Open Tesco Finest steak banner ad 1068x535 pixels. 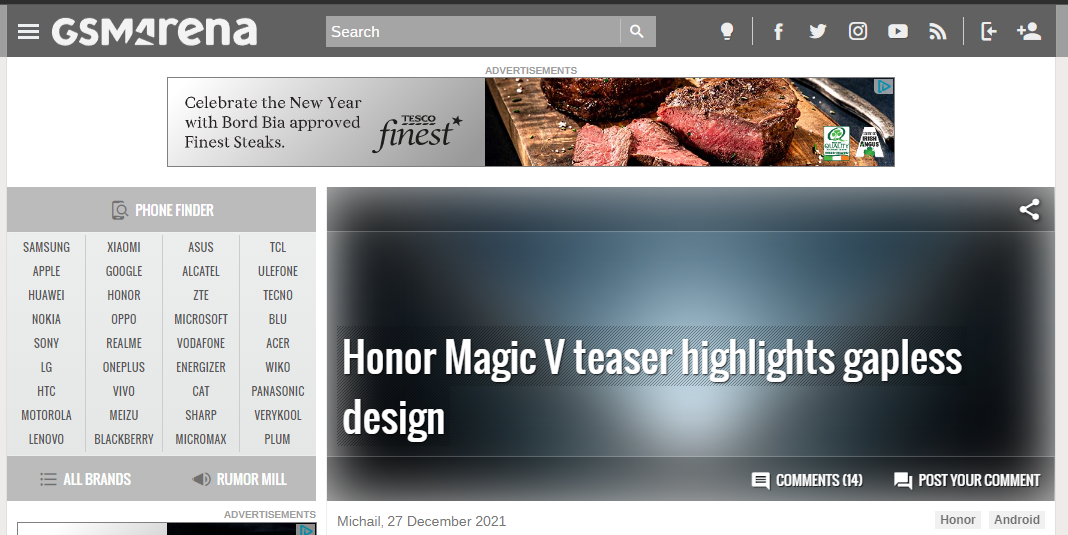coord(531,122)
